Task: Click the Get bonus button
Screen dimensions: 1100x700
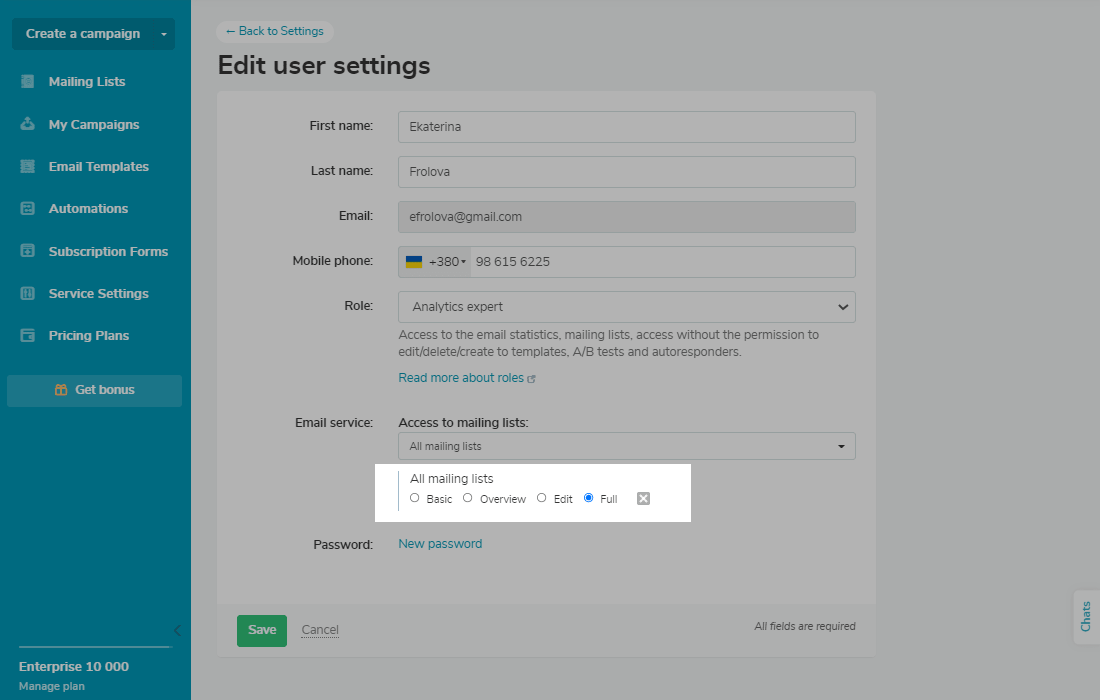Action: 94,390
